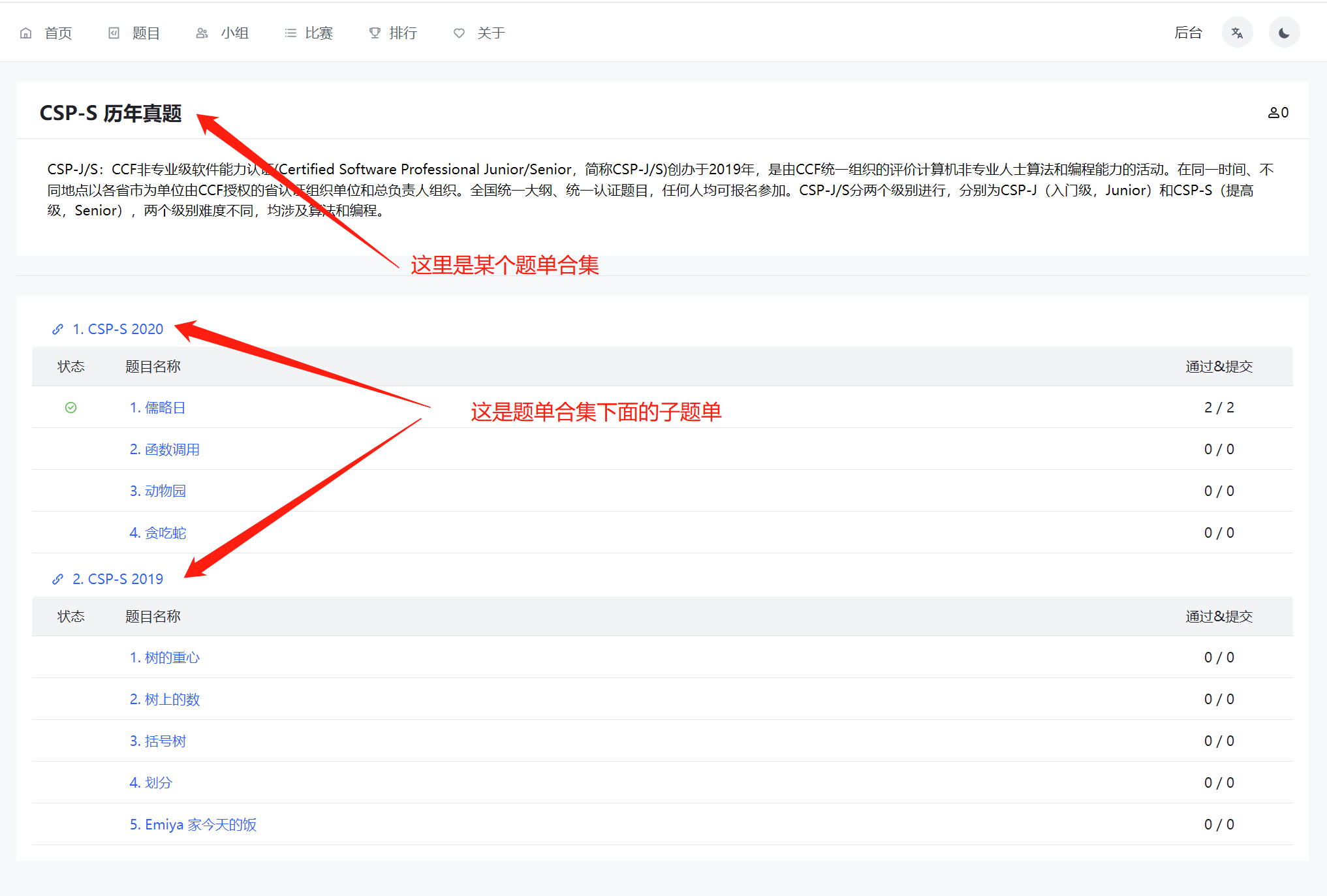Open problem 3. 括号树
1327x896 pixels.
coord(157,741)
